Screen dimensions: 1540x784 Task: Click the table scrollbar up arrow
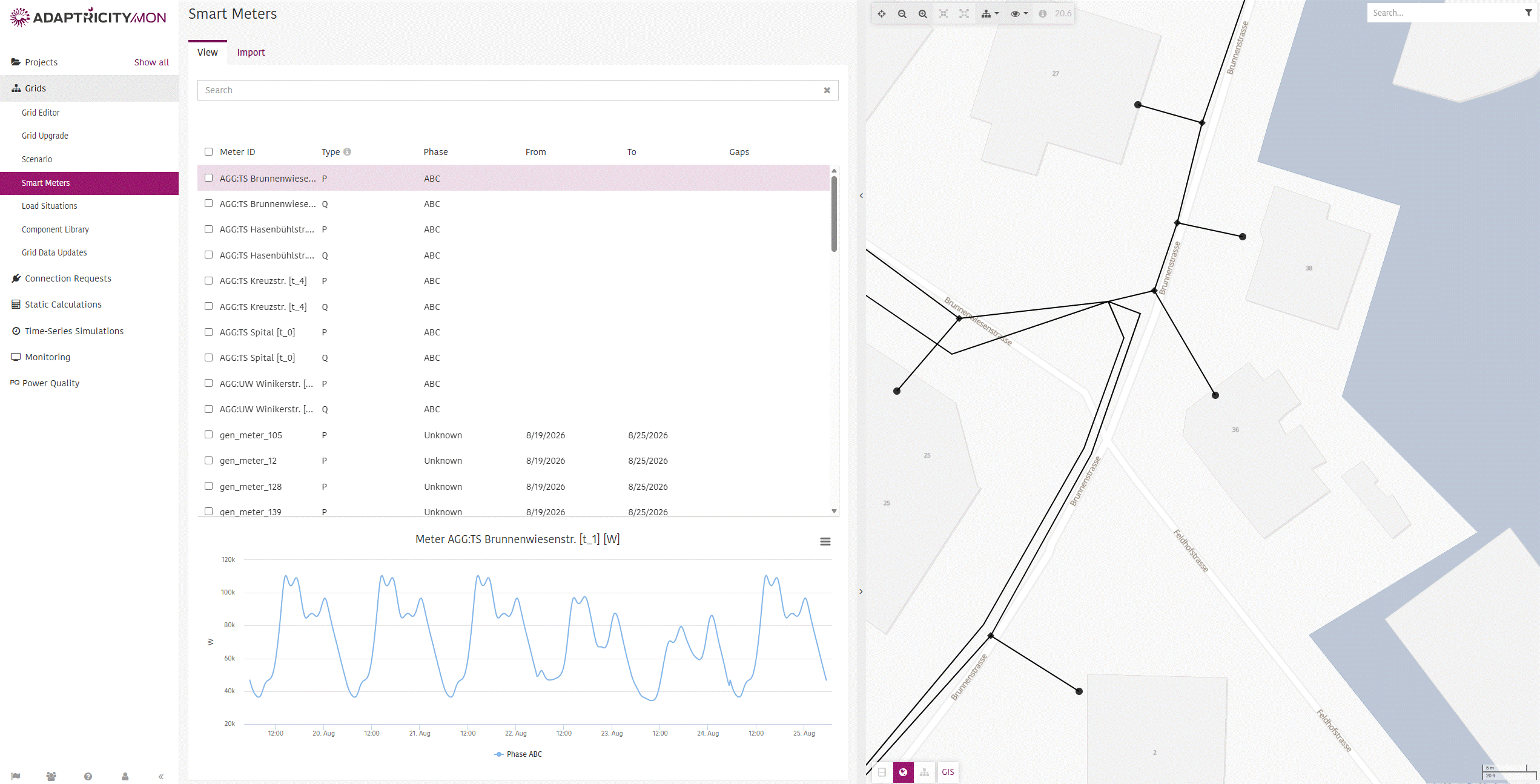(834, 171)
